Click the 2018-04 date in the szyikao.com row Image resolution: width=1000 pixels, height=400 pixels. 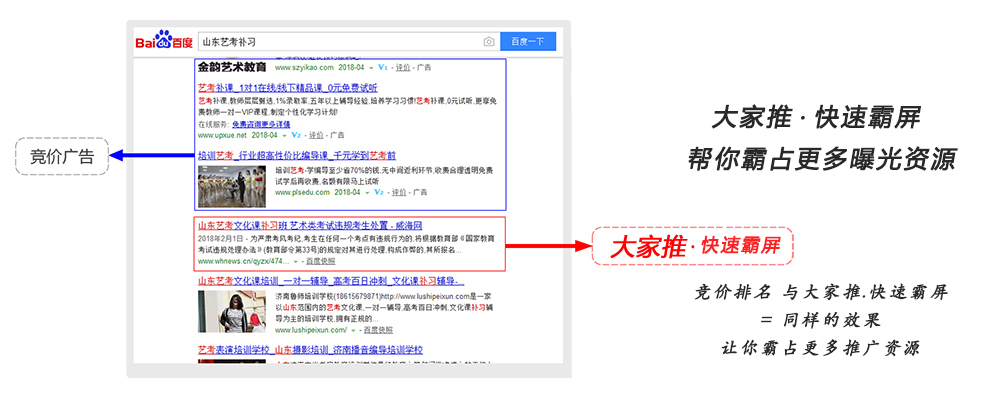click(351, 68)
